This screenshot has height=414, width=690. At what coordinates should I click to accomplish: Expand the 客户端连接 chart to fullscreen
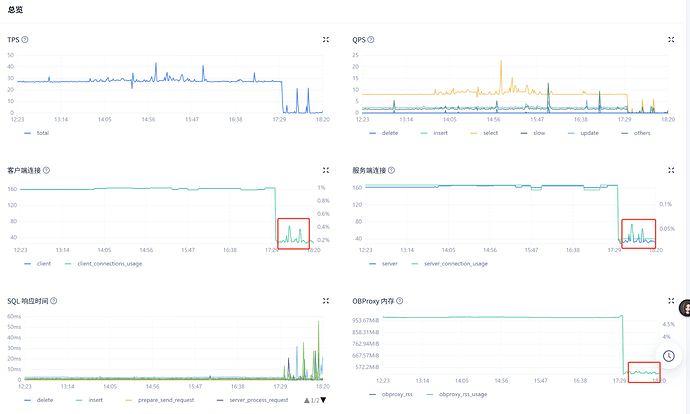326,170
